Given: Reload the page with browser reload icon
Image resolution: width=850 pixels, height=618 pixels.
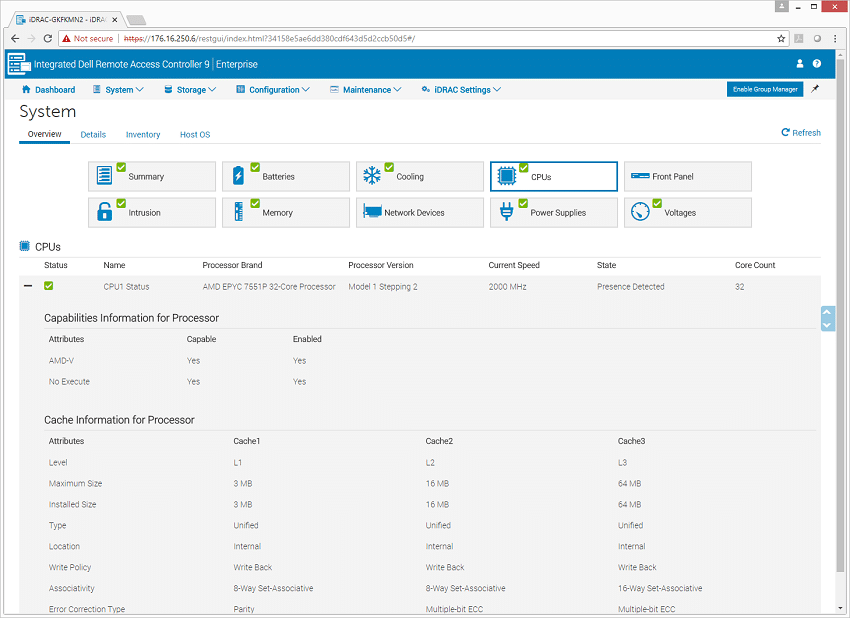Looking at the screenshot, I should 48,38.
